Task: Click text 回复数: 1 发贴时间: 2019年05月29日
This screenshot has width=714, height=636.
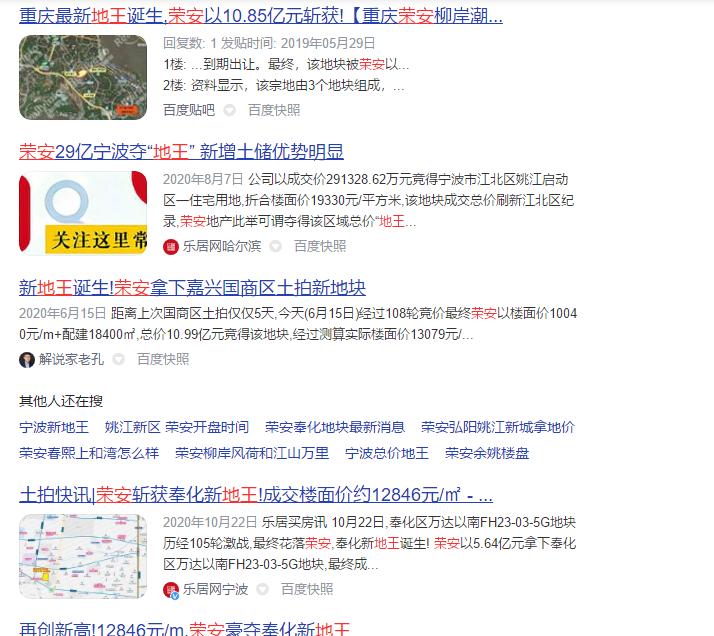Action: click(x=269, y=43)
